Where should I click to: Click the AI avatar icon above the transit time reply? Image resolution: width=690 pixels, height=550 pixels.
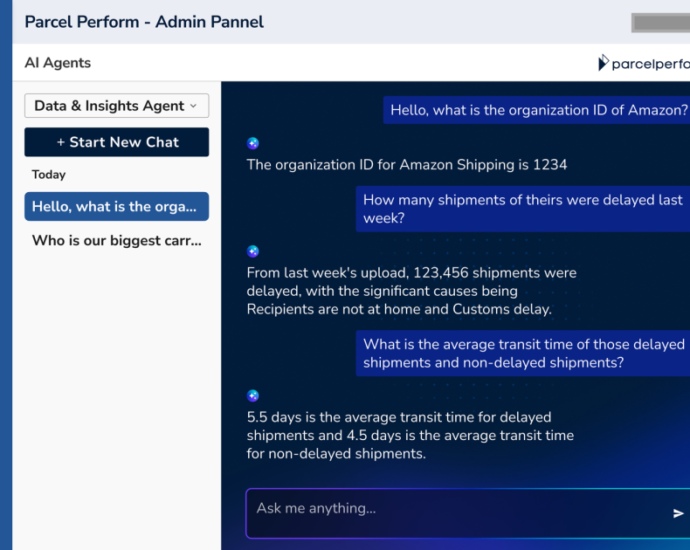(x=253, y=396)
